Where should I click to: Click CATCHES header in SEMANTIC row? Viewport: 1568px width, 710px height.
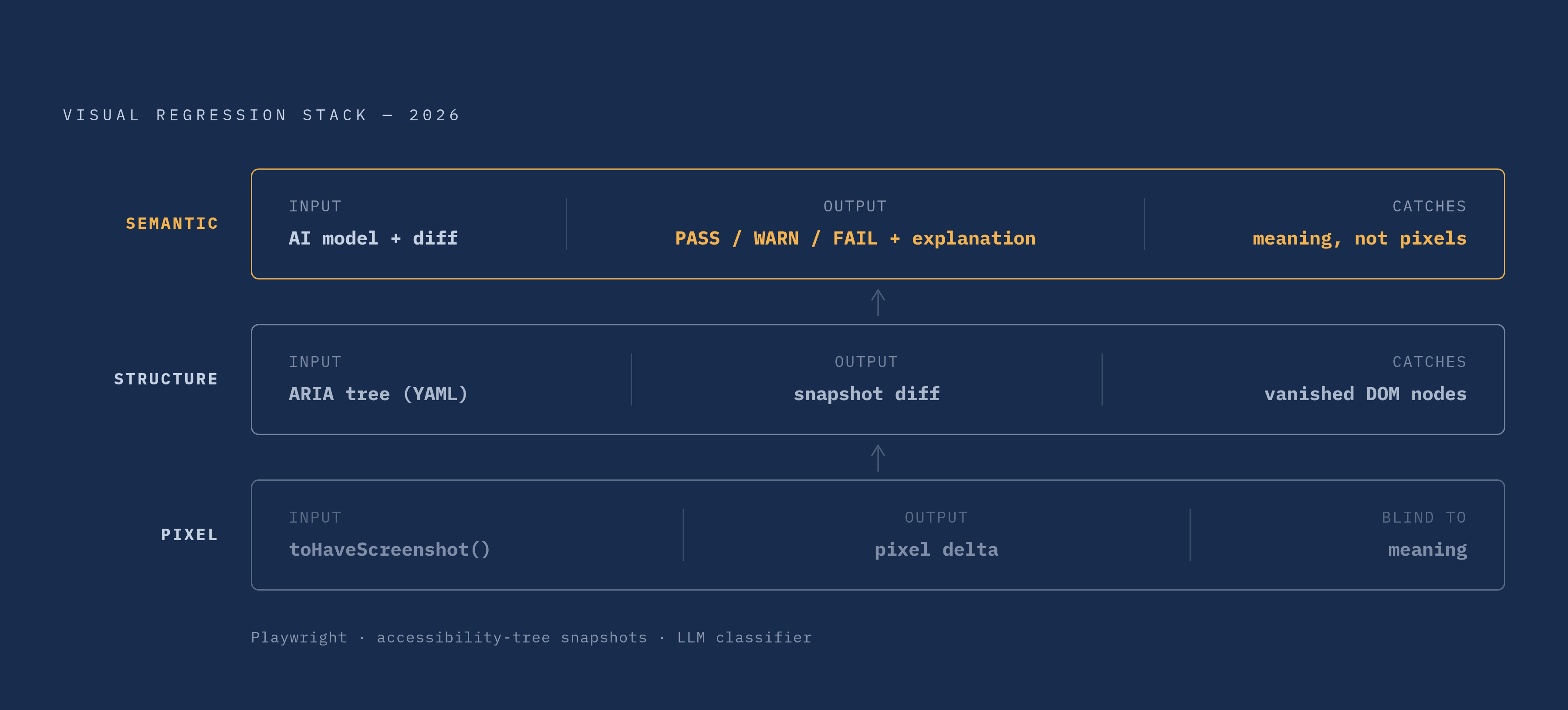(1429, 207)
